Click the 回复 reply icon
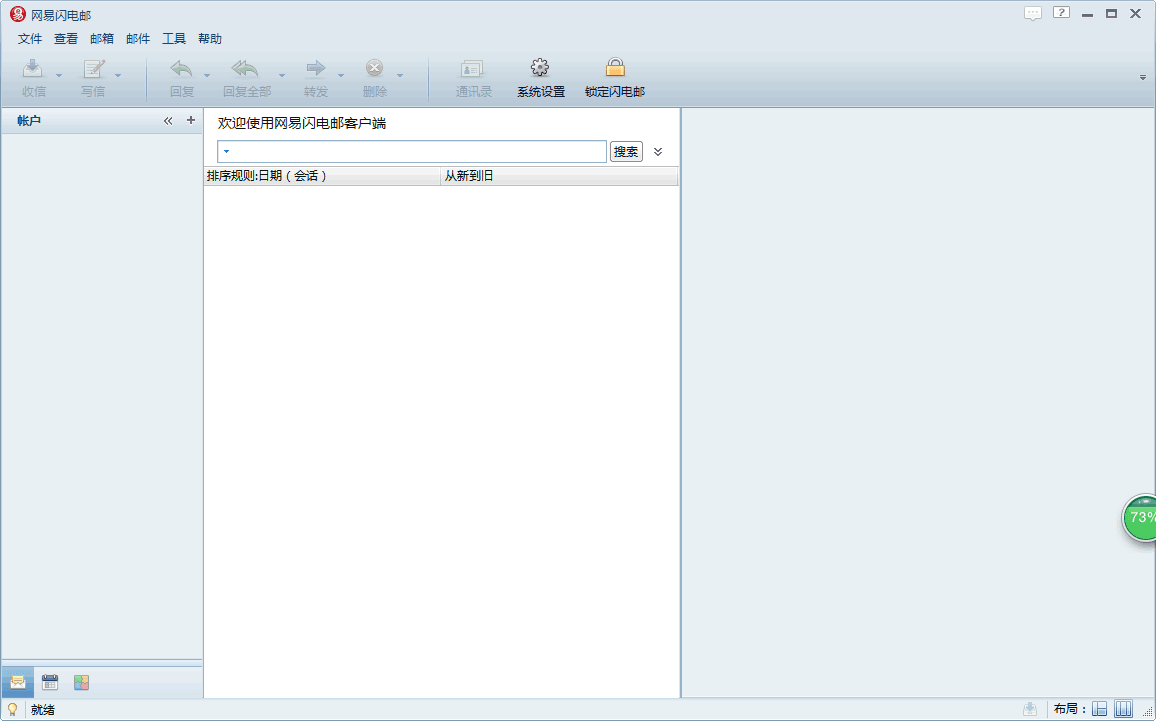Image resolution: width=1156 pixels, height=721 pixels. tap(181, 69)
